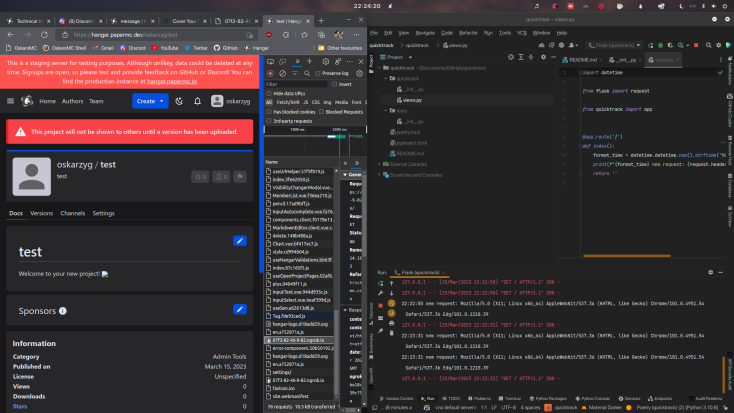Open Team page on Hangar

(x=96, y=101)
